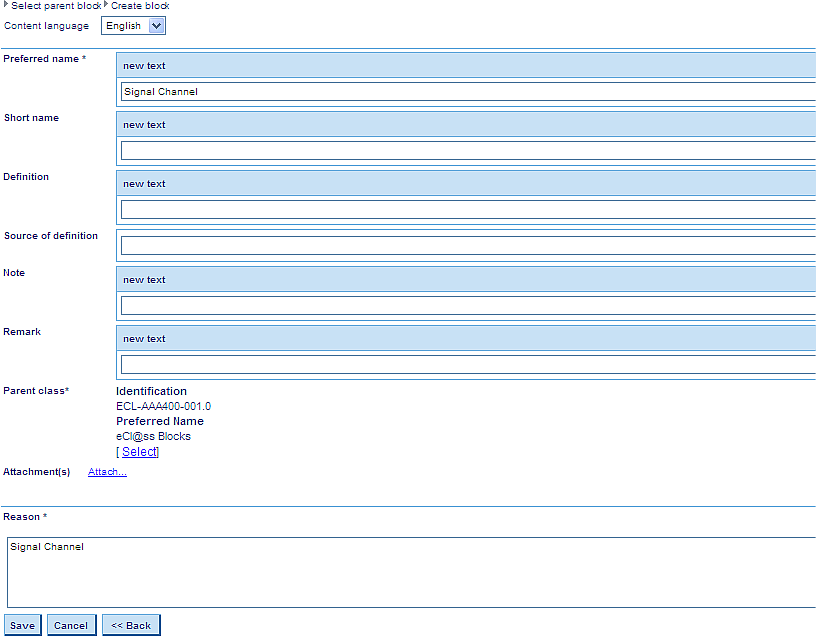Image resolution: width=816 pixels, height=641 pixels.
Task: Focus the Preferred name input with 'Signal Channel'
Action: (x=468, y=92)
